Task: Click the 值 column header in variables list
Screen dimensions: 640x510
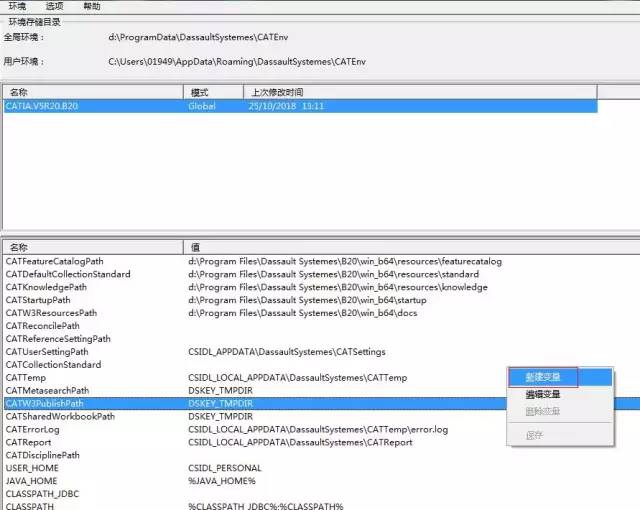Action: click(x=194, y=247)
